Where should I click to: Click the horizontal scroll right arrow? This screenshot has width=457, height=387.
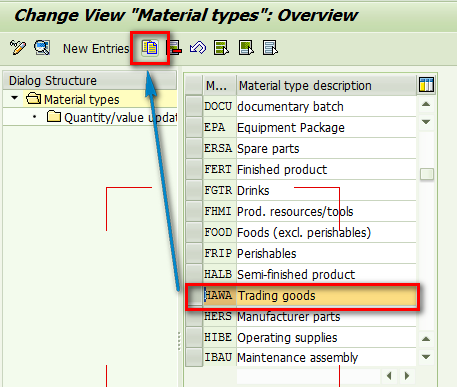(x=407, y=376)
